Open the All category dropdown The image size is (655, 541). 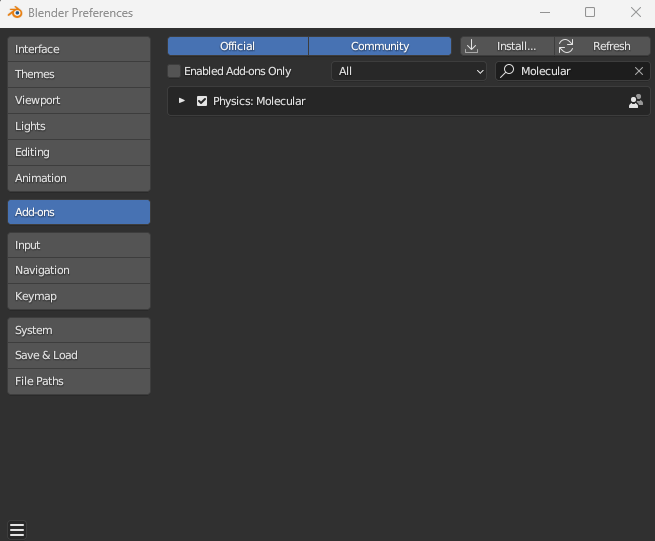pos(409,71)
